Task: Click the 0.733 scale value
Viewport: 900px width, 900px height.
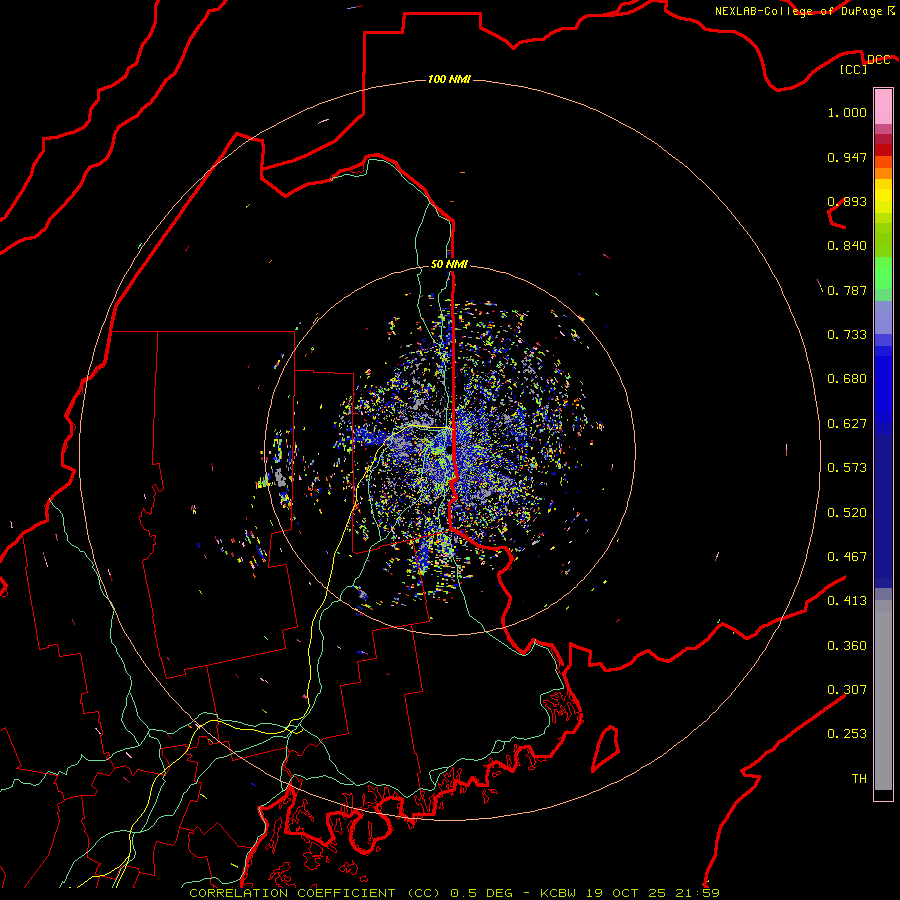Action: (847, 335)
